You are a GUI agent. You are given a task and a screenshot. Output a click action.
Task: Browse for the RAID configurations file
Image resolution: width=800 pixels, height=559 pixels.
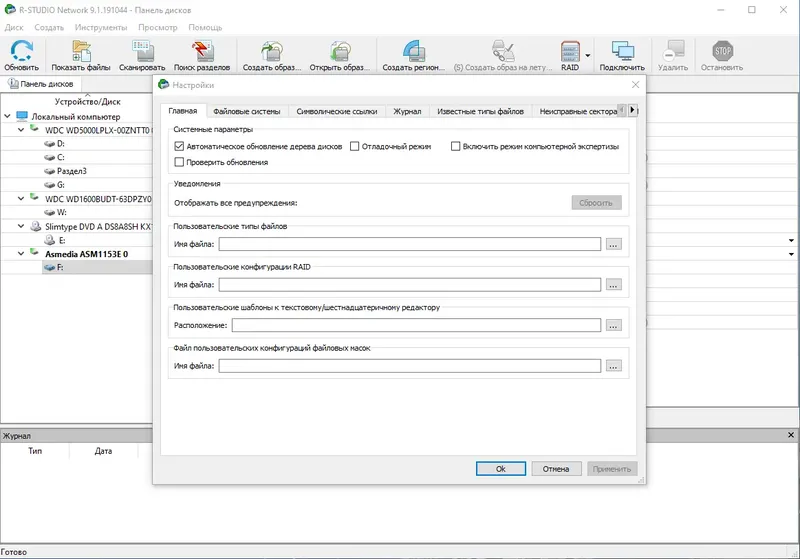pos(613,285)
